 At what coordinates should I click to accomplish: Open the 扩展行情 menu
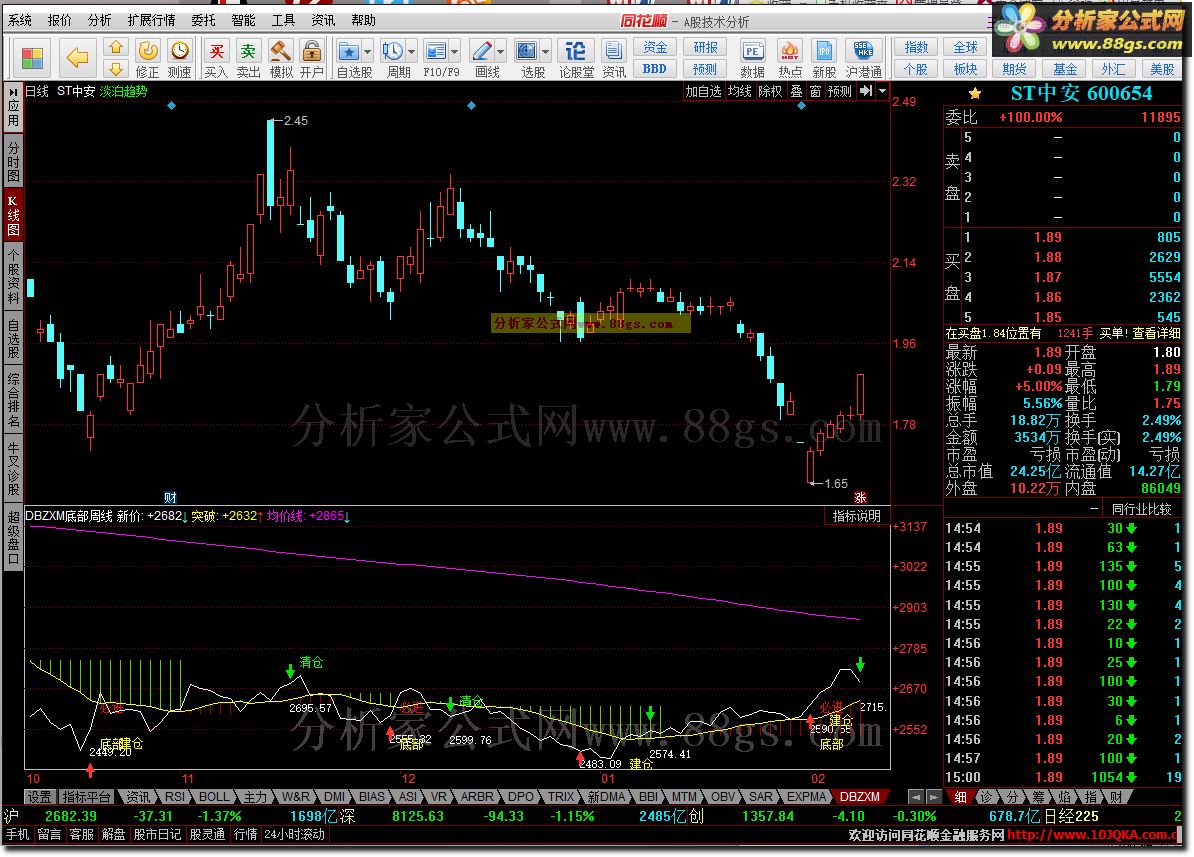[152, 21]
